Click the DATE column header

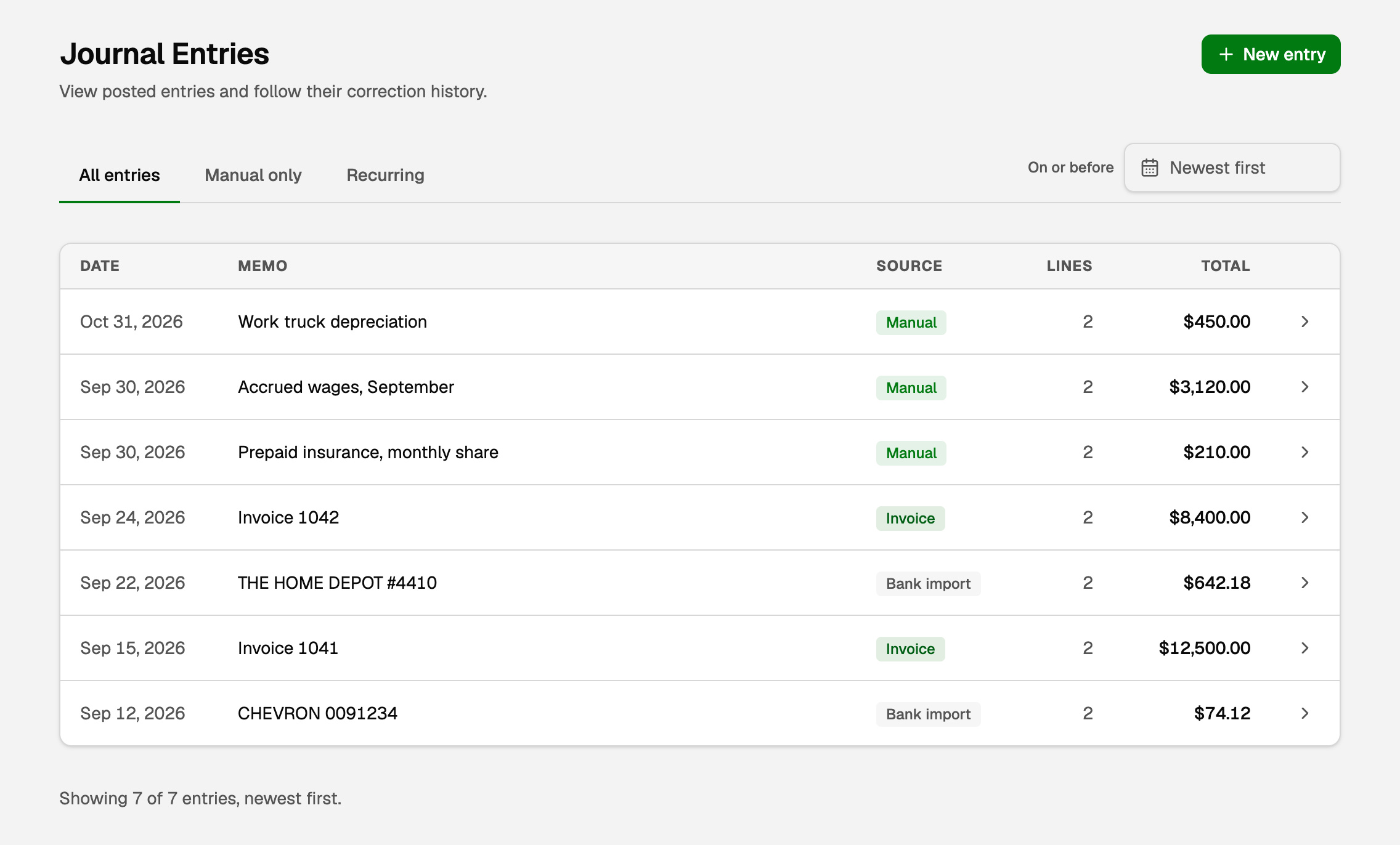pyautogui.click(x=100, y=266)
